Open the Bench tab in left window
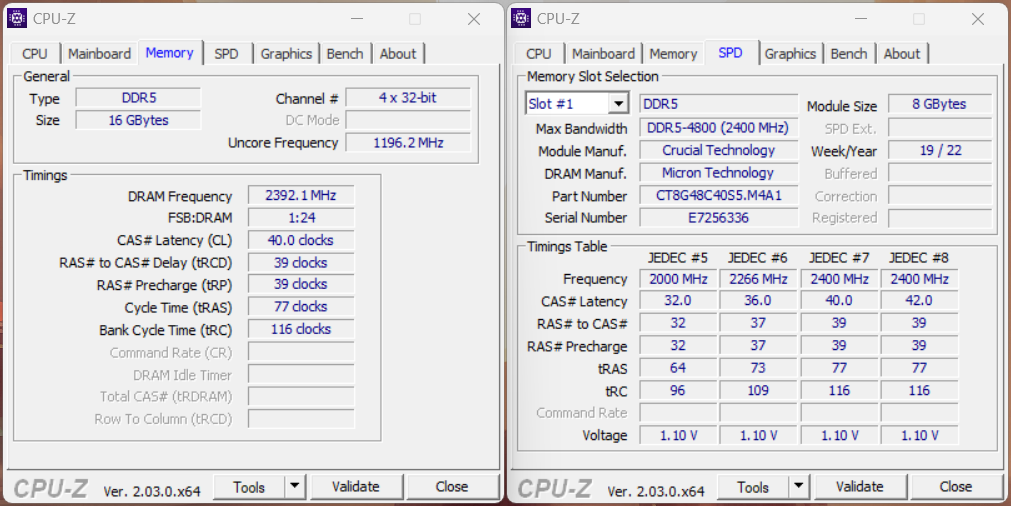The image size is (1011, 506). tap(345, 54)
